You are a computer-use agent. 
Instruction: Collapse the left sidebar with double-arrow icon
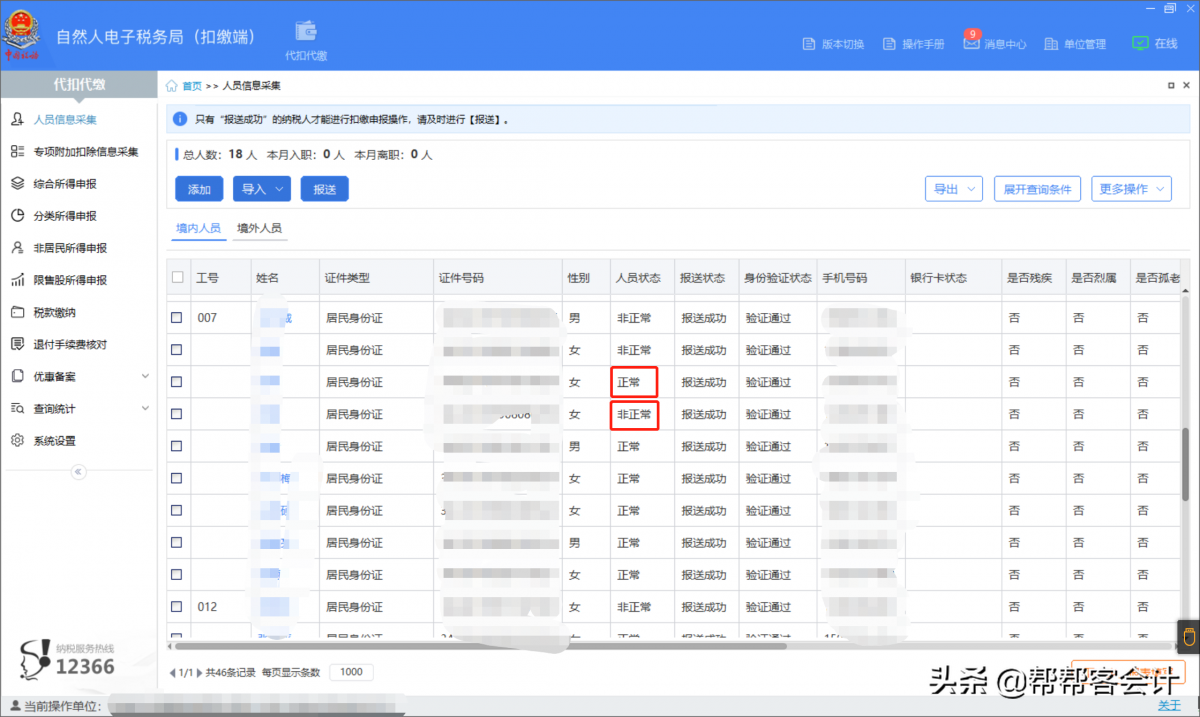point(79,472)
